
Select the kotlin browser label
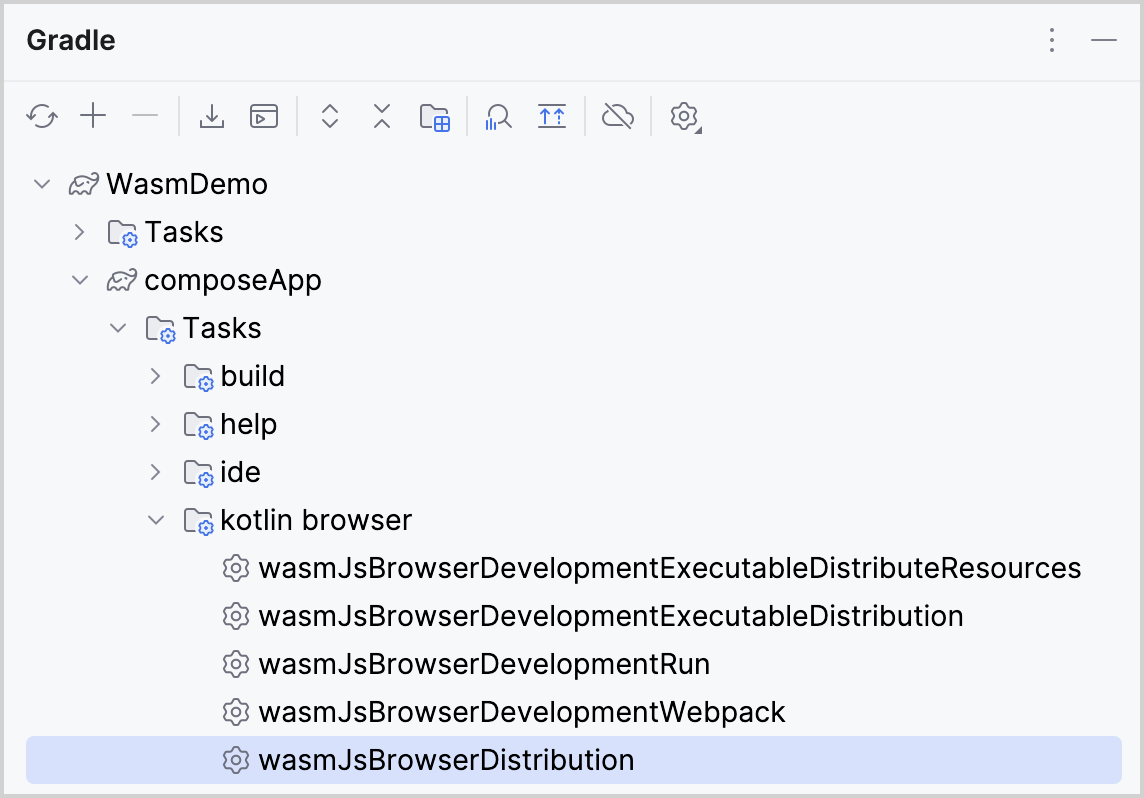click(x=316, y=520)
